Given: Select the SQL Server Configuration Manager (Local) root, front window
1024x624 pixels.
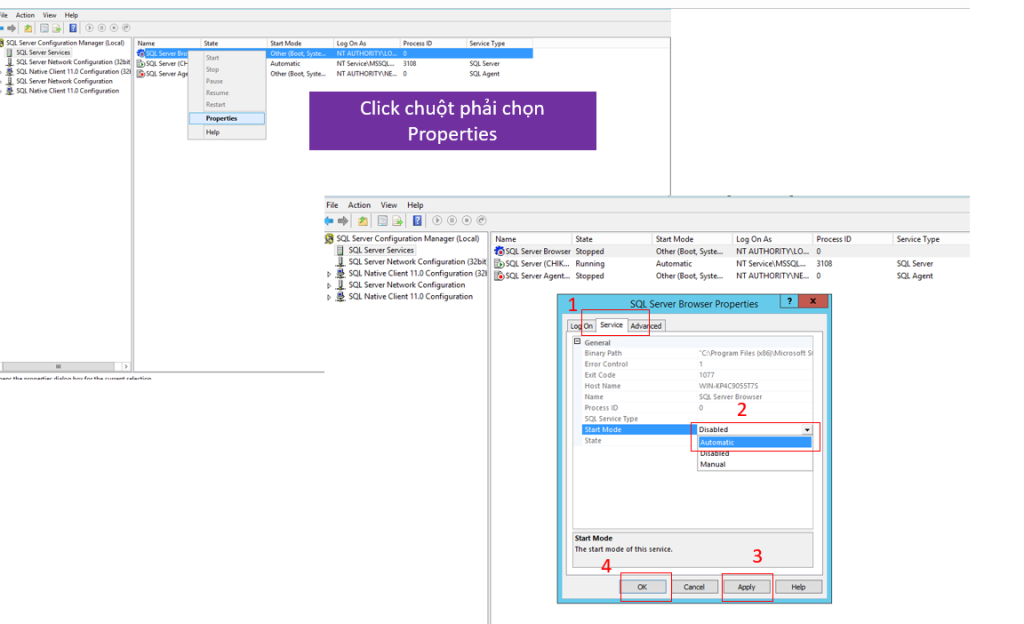Looking at the screenshot, I should click(408, 239).
